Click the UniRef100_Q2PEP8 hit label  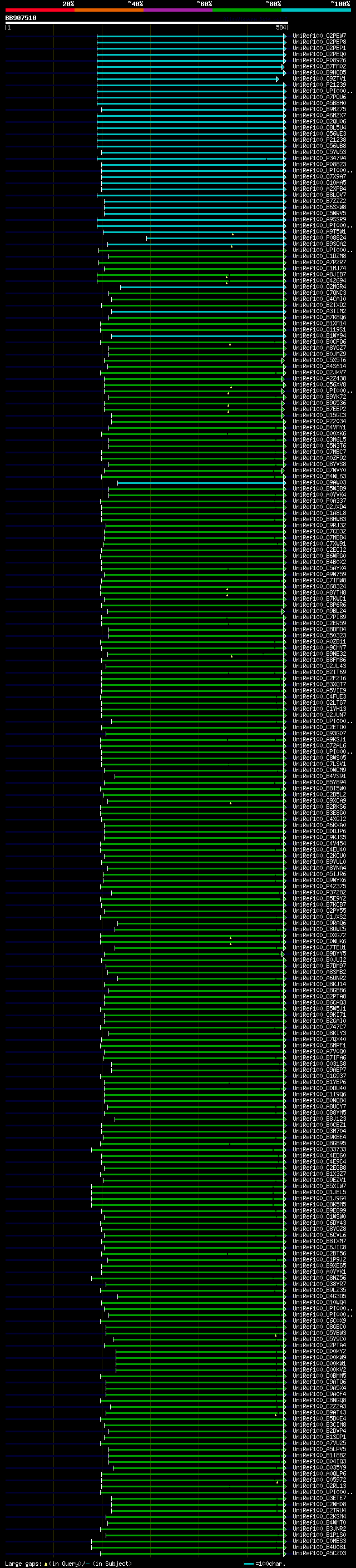(319, 42)
